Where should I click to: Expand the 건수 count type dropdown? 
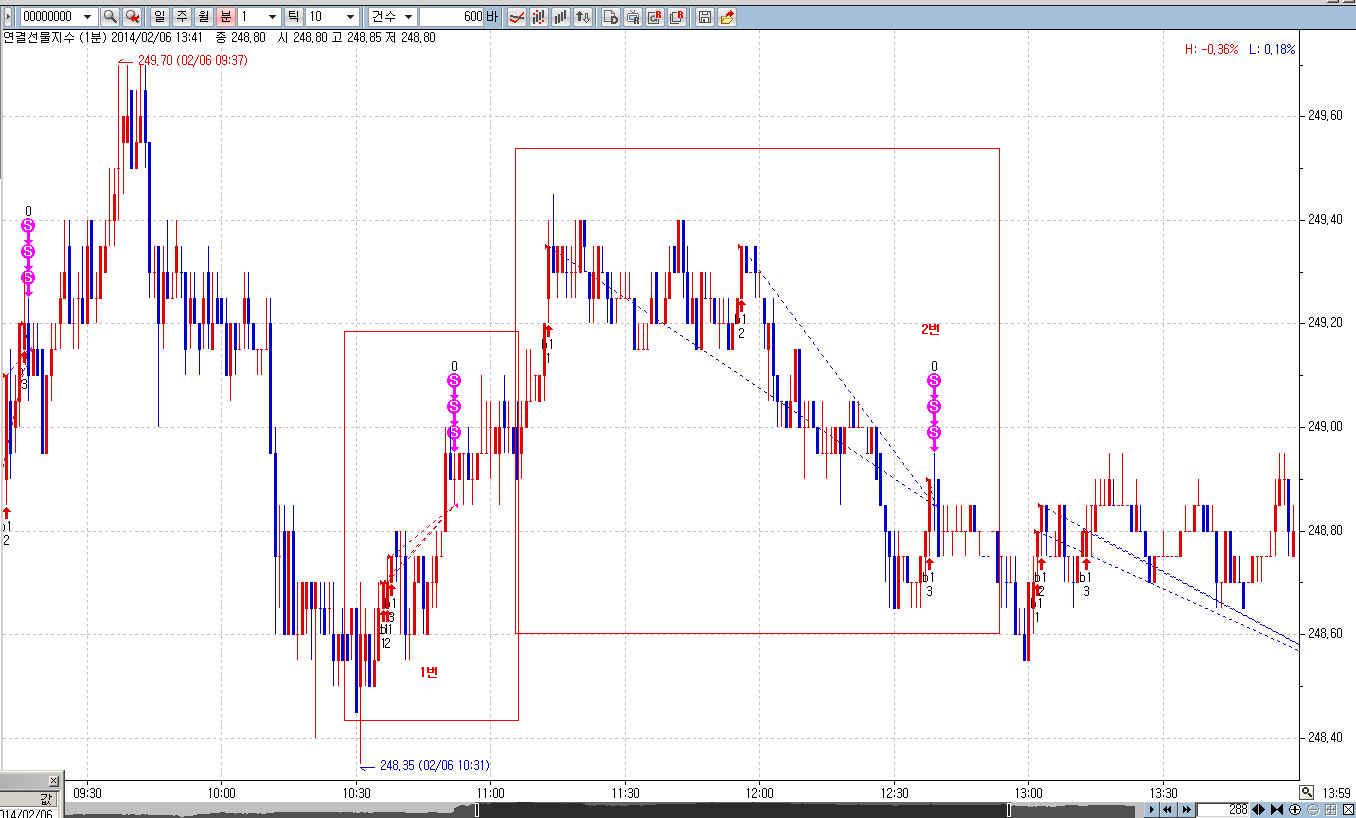tap(408, 17)
